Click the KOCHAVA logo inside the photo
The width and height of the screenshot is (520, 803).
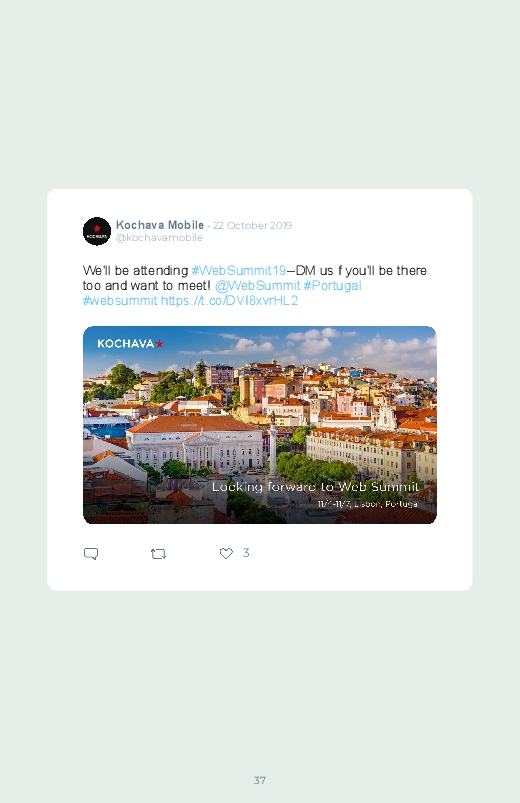[x=130, y=344]
